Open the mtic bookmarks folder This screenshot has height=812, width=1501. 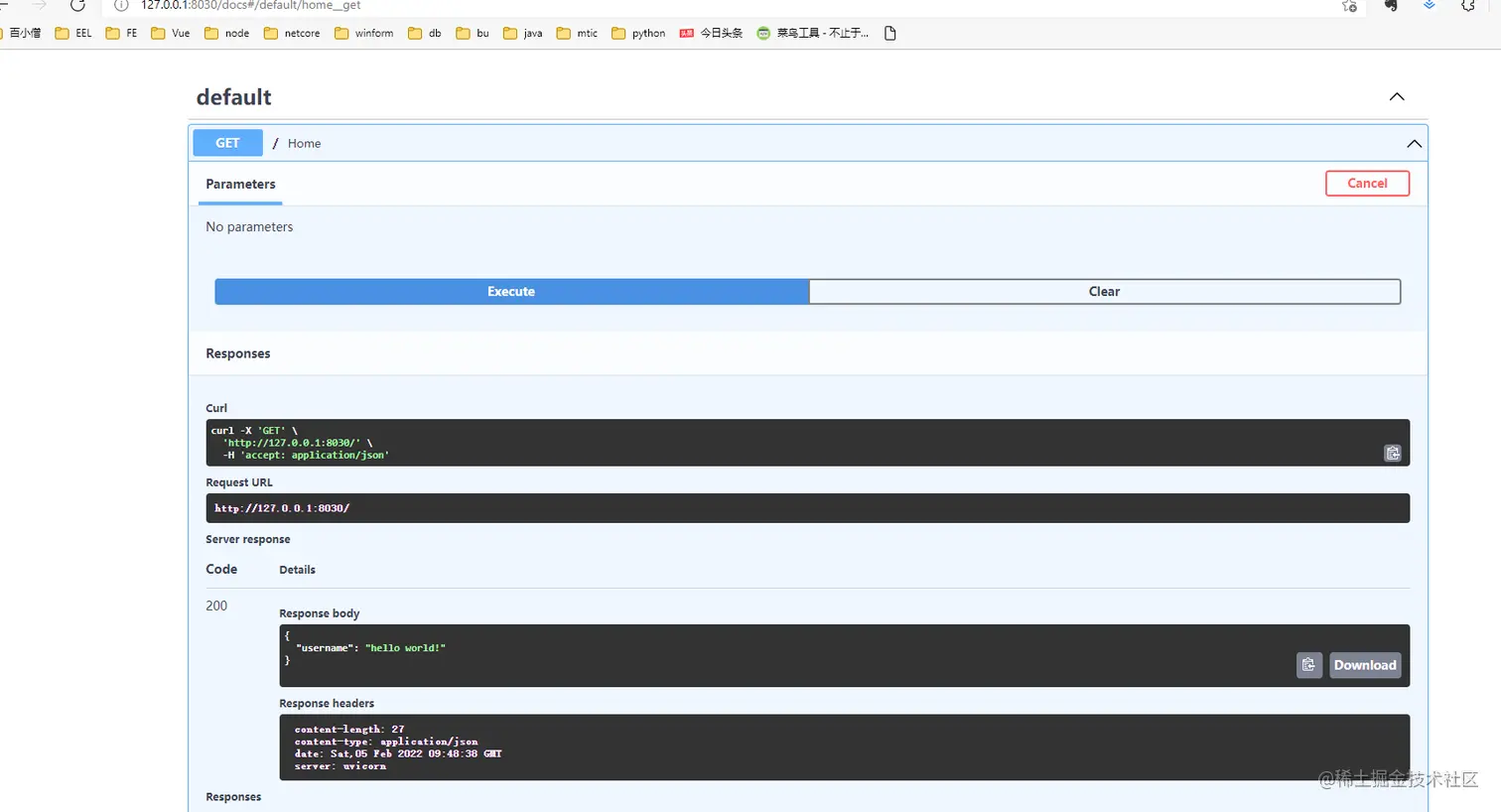(x=578, y=33)
